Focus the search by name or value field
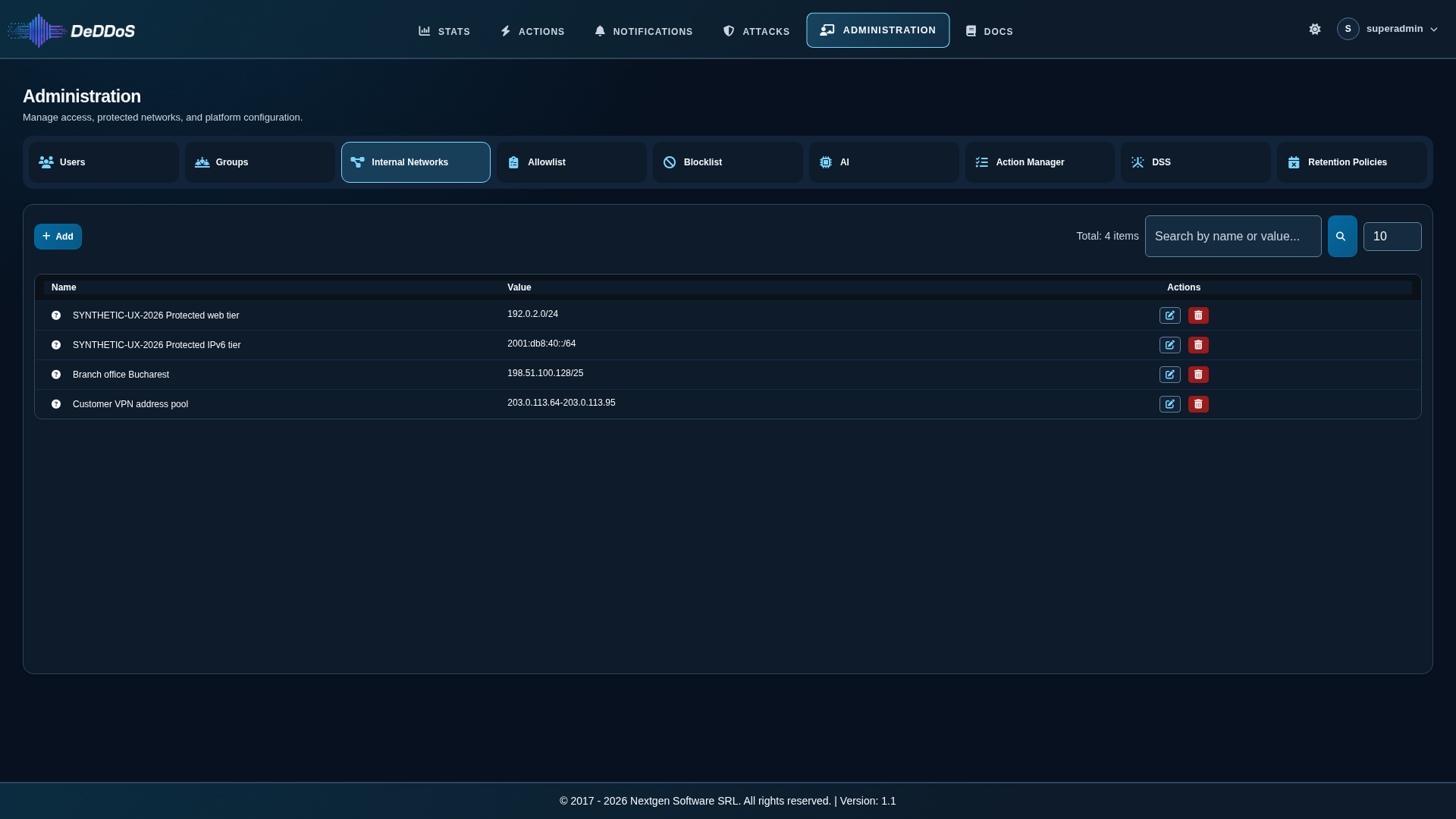This screenshot has width=1456, height=819. pyautogui.click(x=1233, y=237)
